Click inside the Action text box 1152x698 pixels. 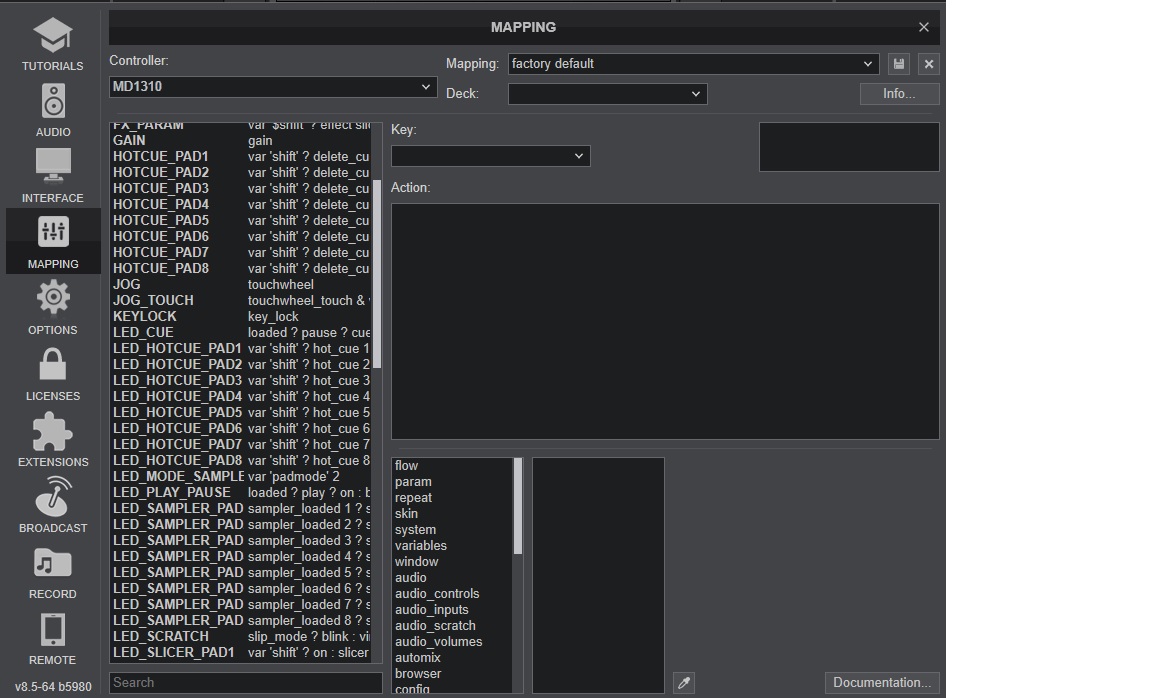665,322
